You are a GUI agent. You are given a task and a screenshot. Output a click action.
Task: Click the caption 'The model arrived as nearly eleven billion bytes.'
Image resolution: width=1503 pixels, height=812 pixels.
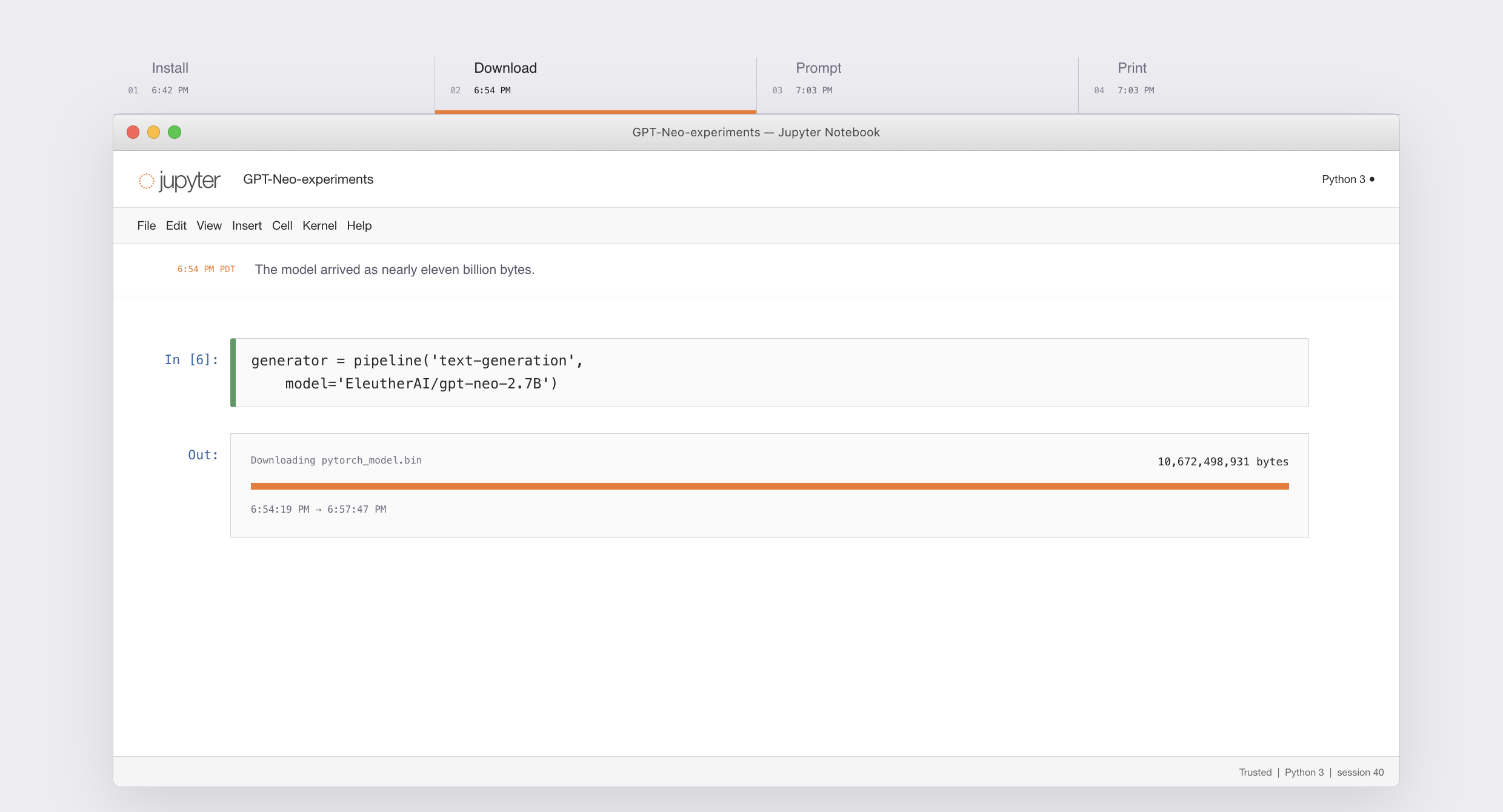pyautogui.click(x=395, y=270)
